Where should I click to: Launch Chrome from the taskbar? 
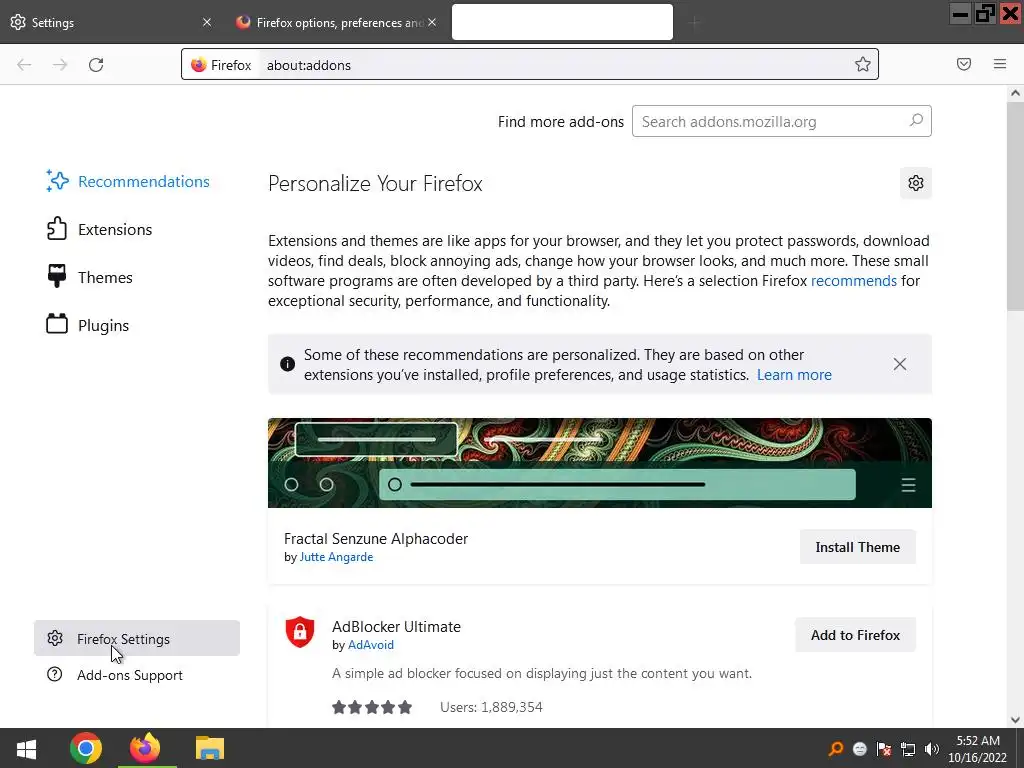coord(86,748)
